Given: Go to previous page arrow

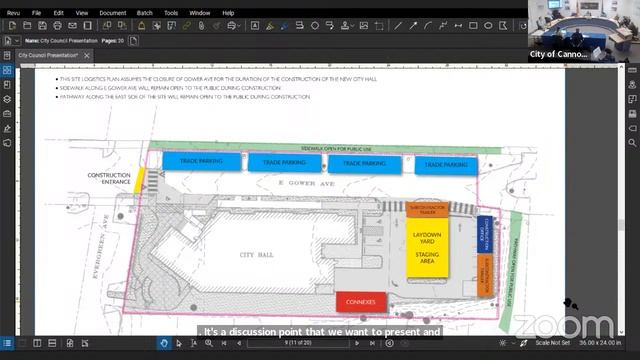Looking at the screenshot, I should [x=239, y=343].
